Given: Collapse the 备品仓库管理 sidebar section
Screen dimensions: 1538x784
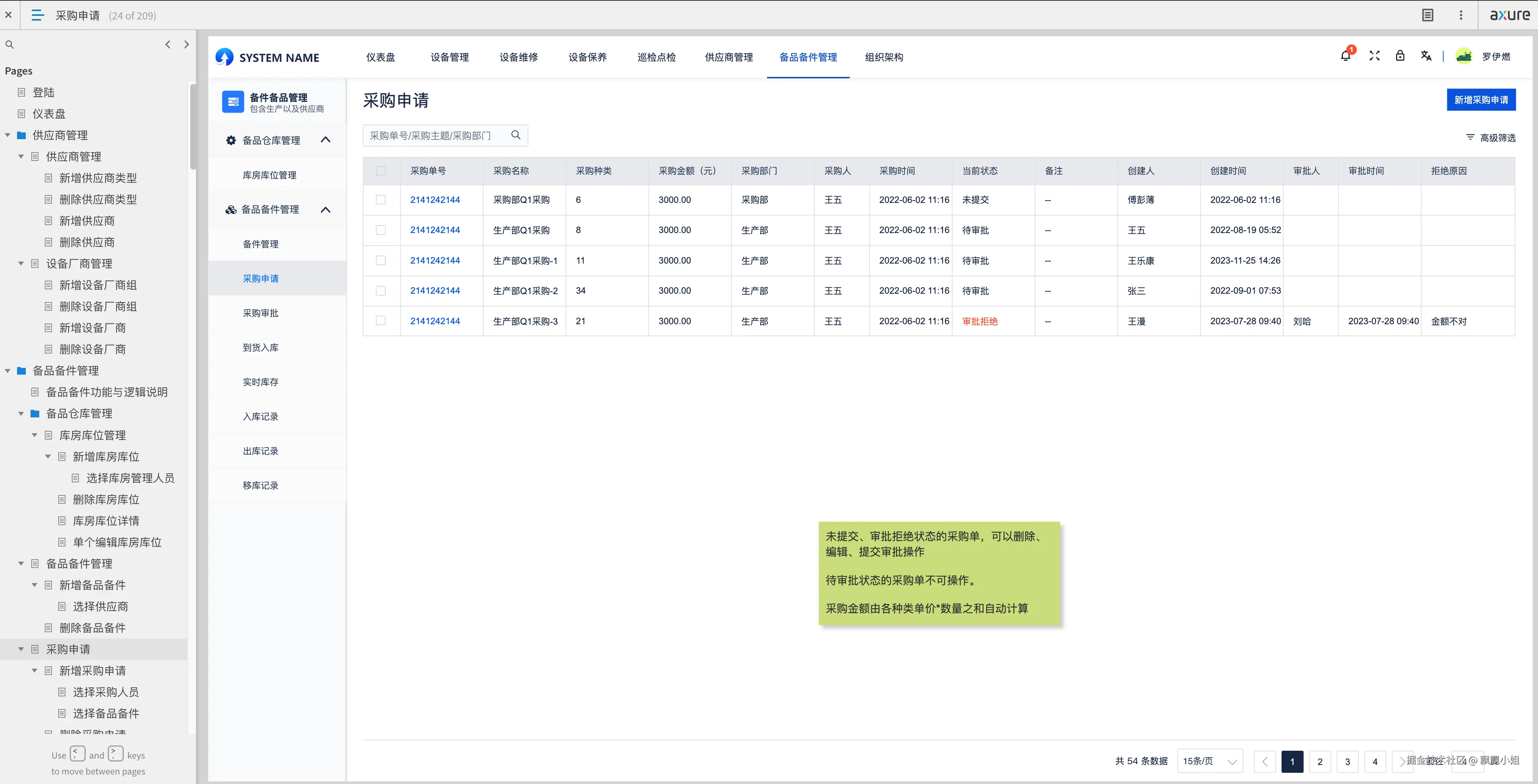Looking at the screenshot, I should coord(325,140).
